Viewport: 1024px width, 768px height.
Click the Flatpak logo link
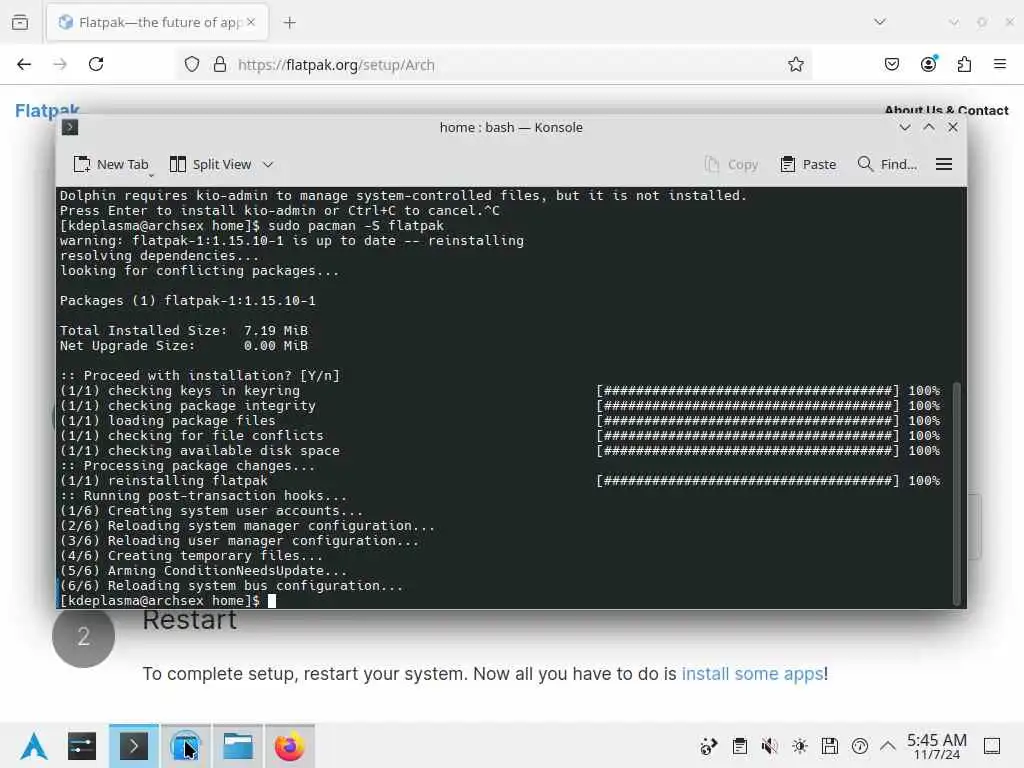point(47,110)
